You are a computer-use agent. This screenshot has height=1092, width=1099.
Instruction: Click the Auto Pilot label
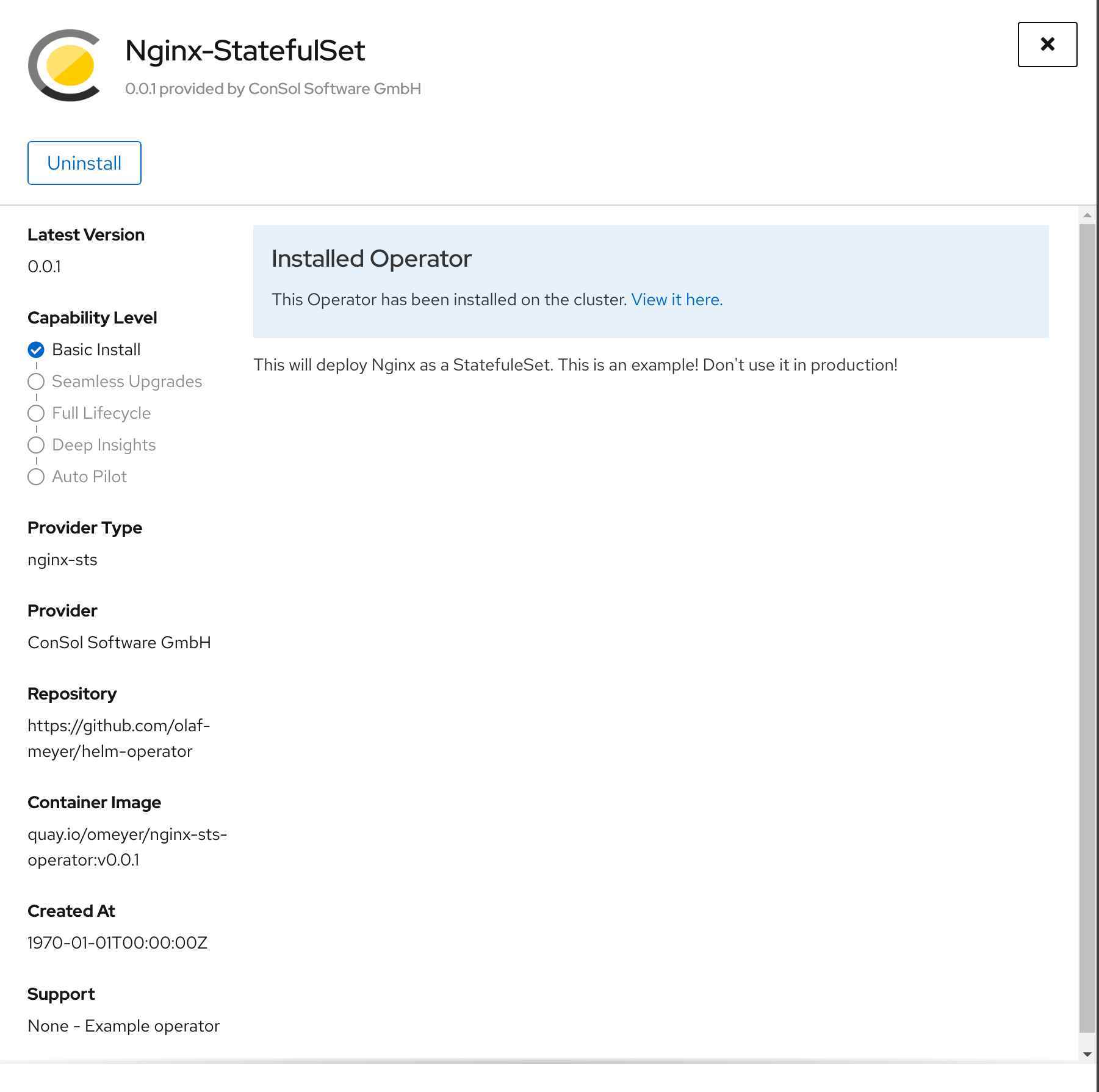(89, 477)
